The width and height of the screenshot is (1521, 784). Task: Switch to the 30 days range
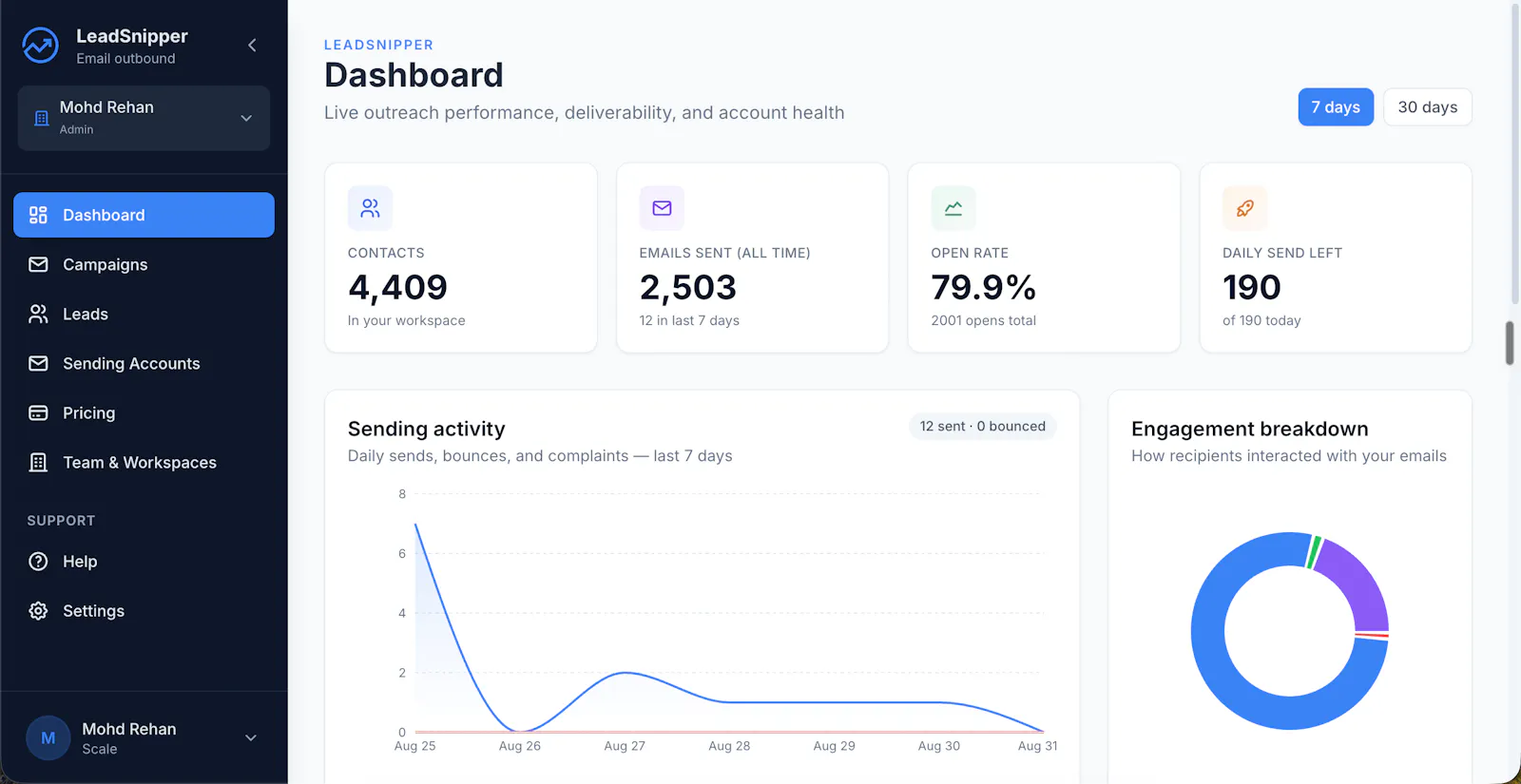point(1427,107)
